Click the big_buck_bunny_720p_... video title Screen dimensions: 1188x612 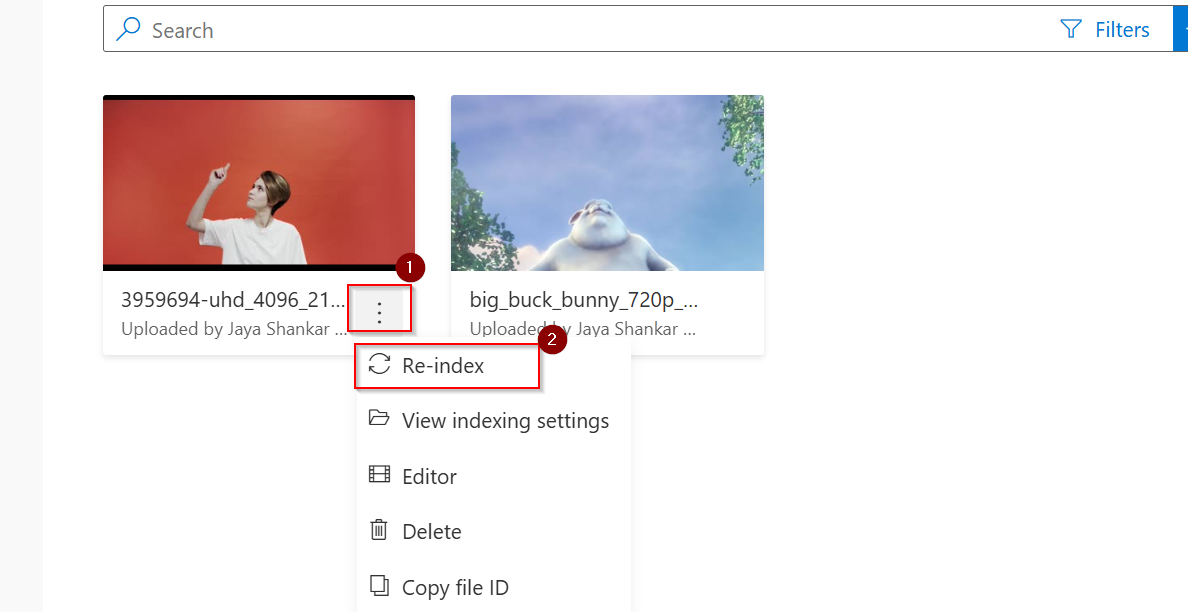[583, 300]
